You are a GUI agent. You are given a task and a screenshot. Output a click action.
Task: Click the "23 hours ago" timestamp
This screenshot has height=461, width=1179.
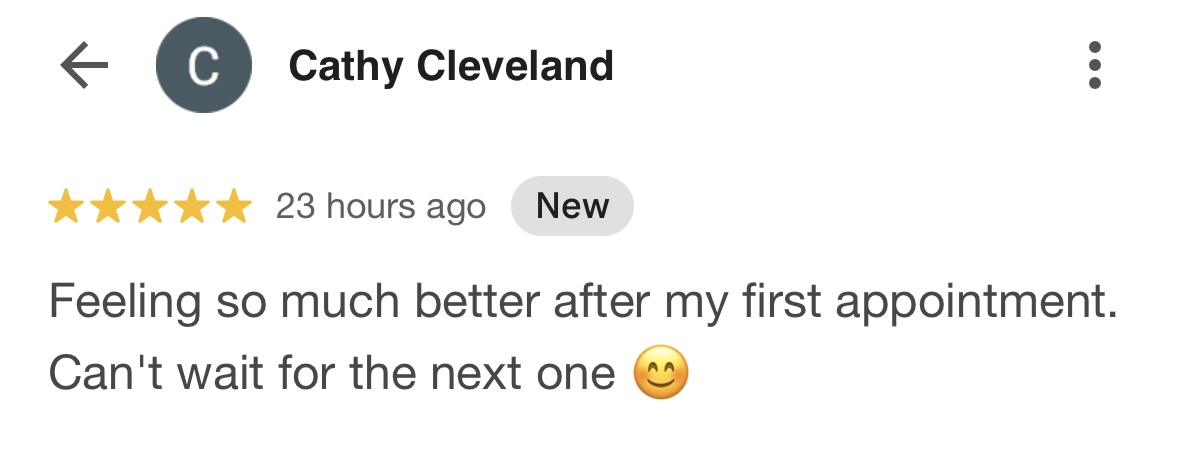pyautogui.click(x=380, y=207)
